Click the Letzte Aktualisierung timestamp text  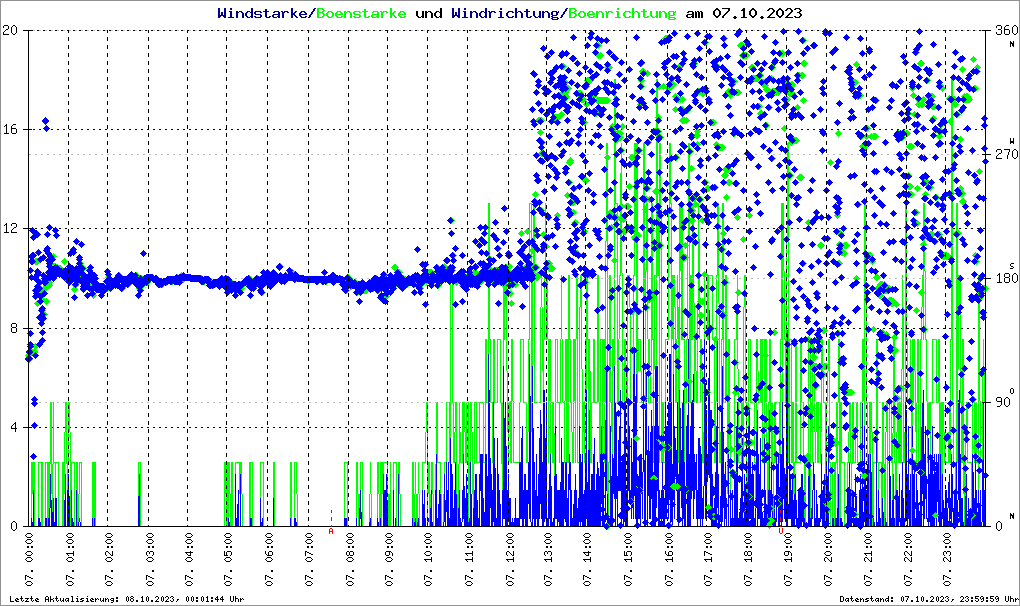(x=123, y=599)
